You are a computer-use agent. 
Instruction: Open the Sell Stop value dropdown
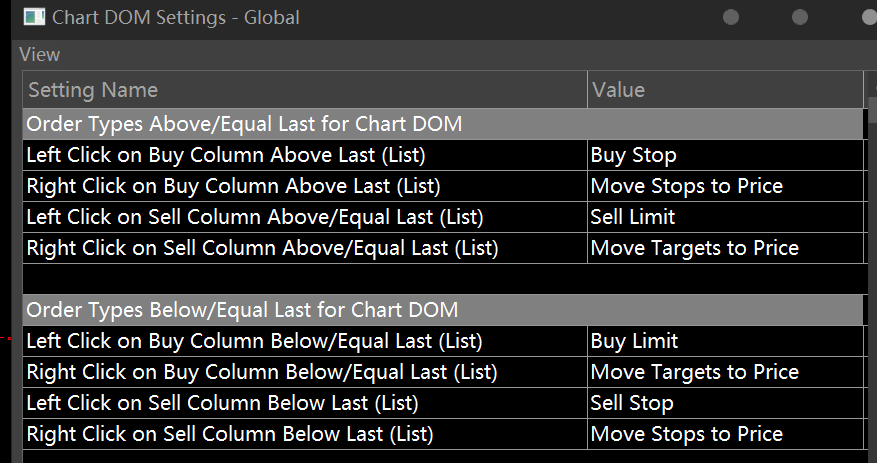coord(724,403)
